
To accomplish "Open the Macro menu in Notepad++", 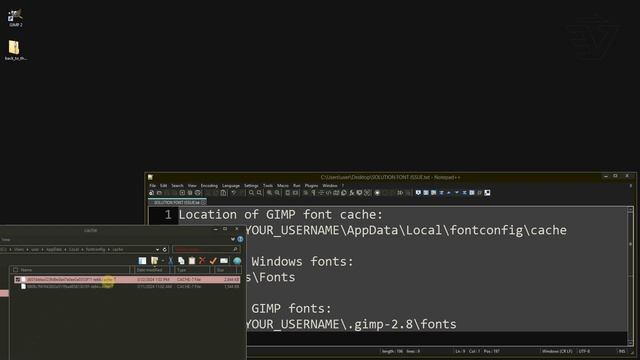I will 283,186.
